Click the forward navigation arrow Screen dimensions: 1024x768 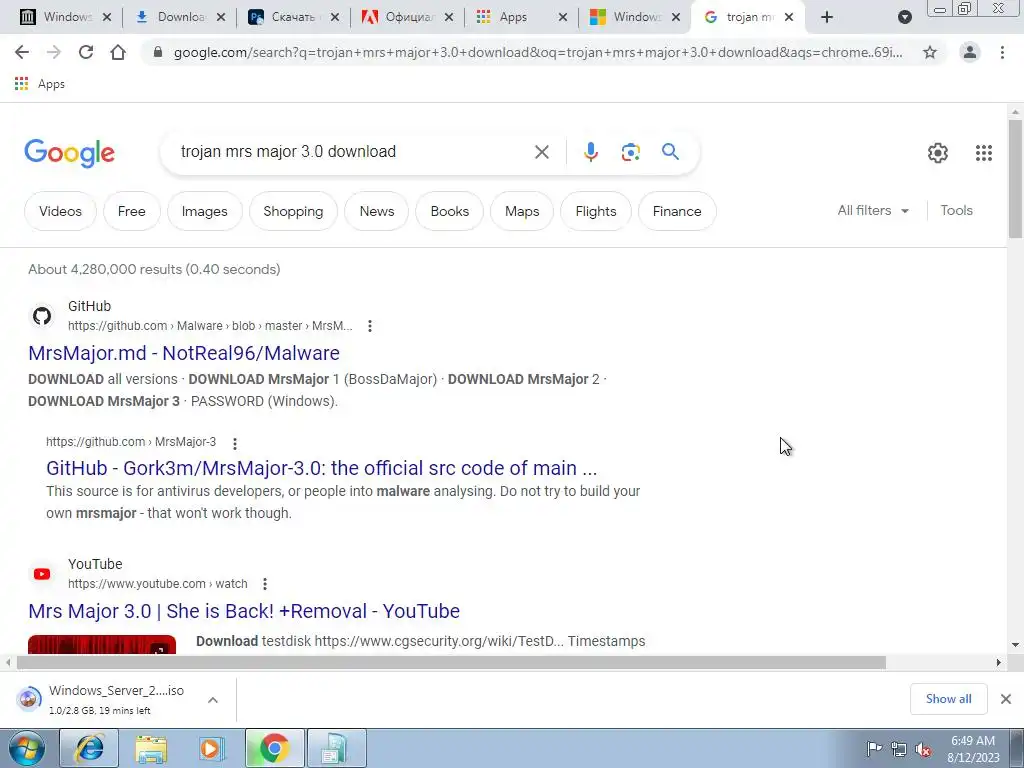click(54, 52)
